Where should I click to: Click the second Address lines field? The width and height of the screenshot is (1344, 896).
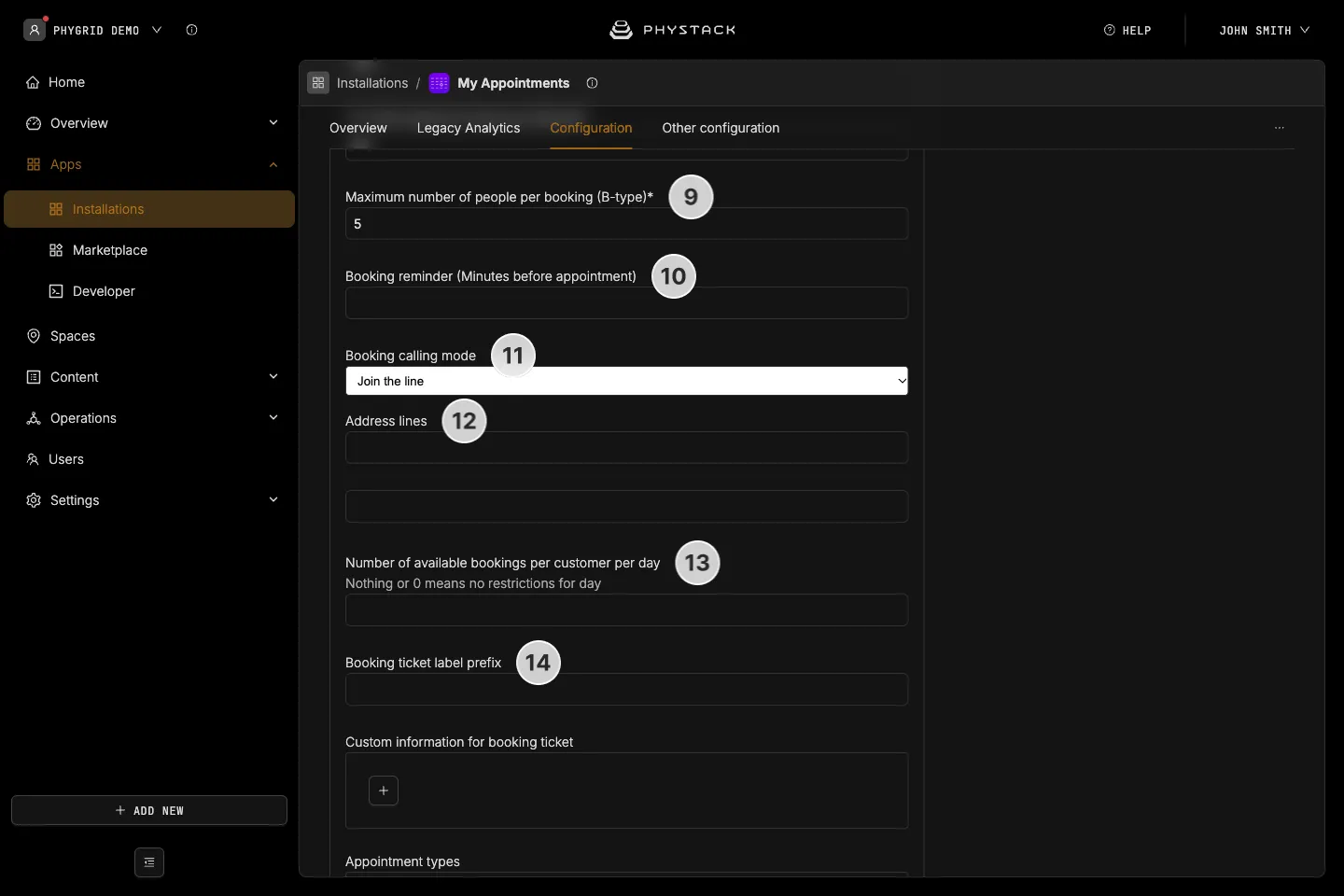[x=626, y=507]
